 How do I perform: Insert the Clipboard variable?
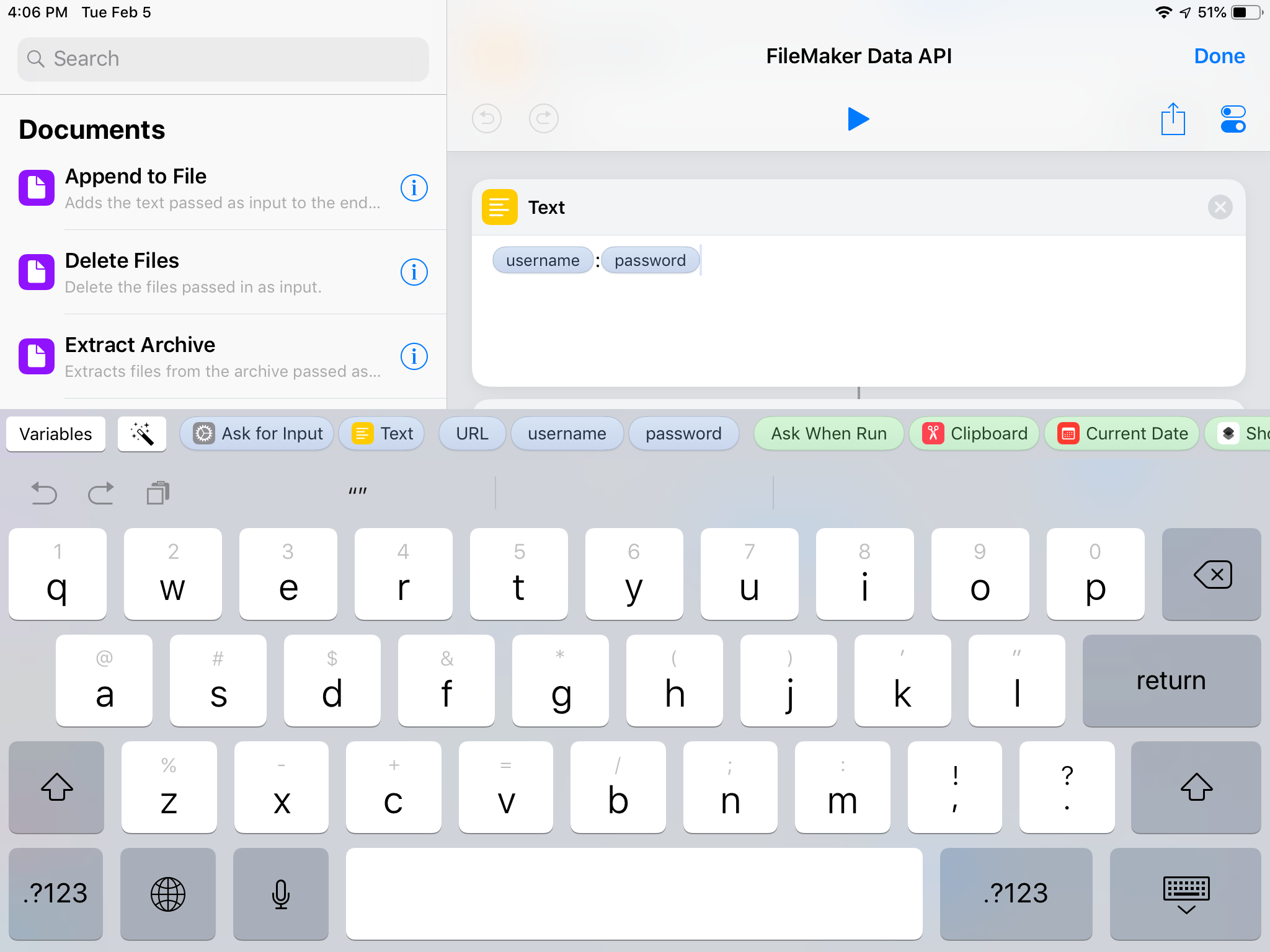pos(974,434)
